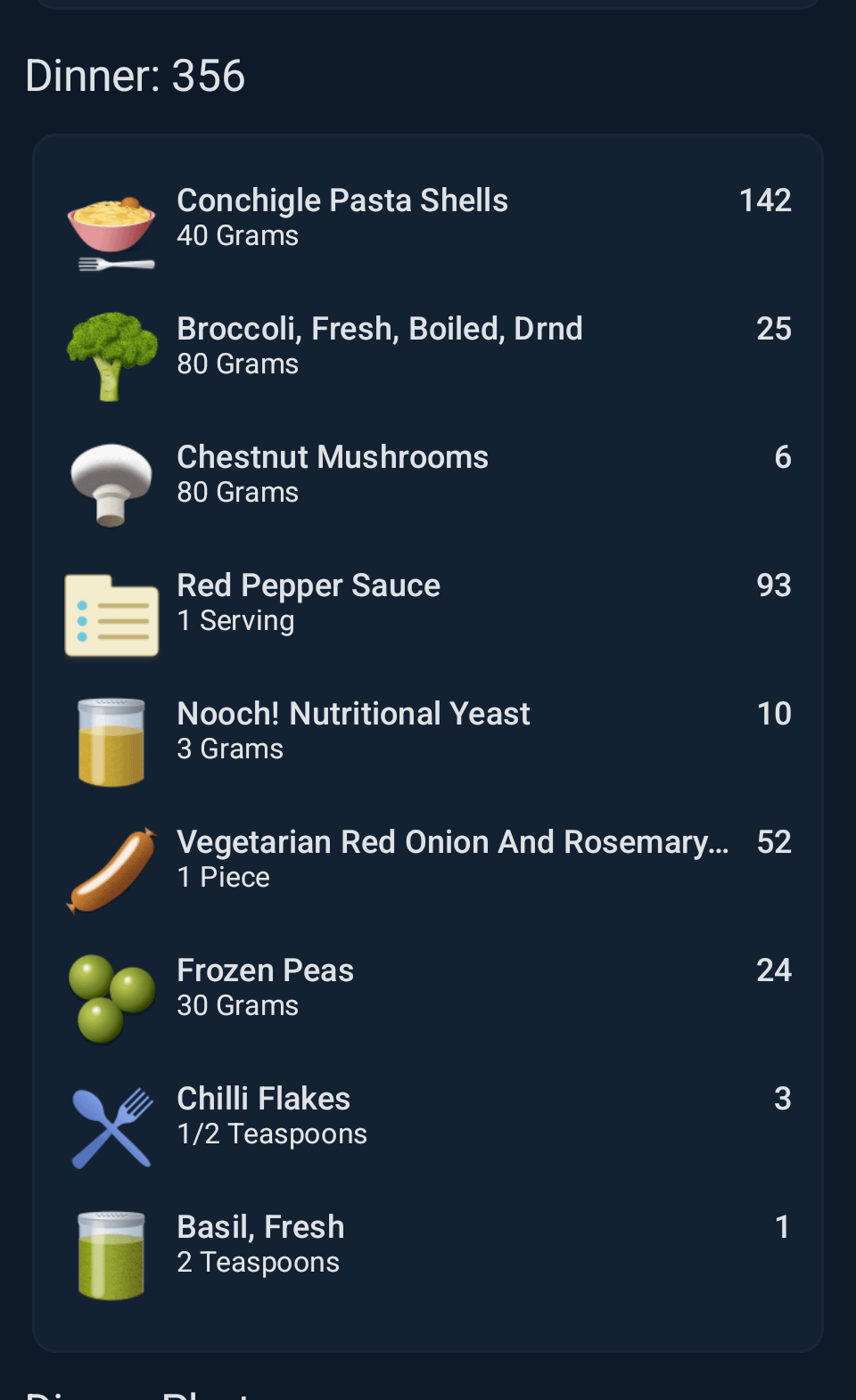Image resolution: width=856 pixels, height=1400 pixels.
Task: Tap the broccoli icon
Action: tap(111, 356)
